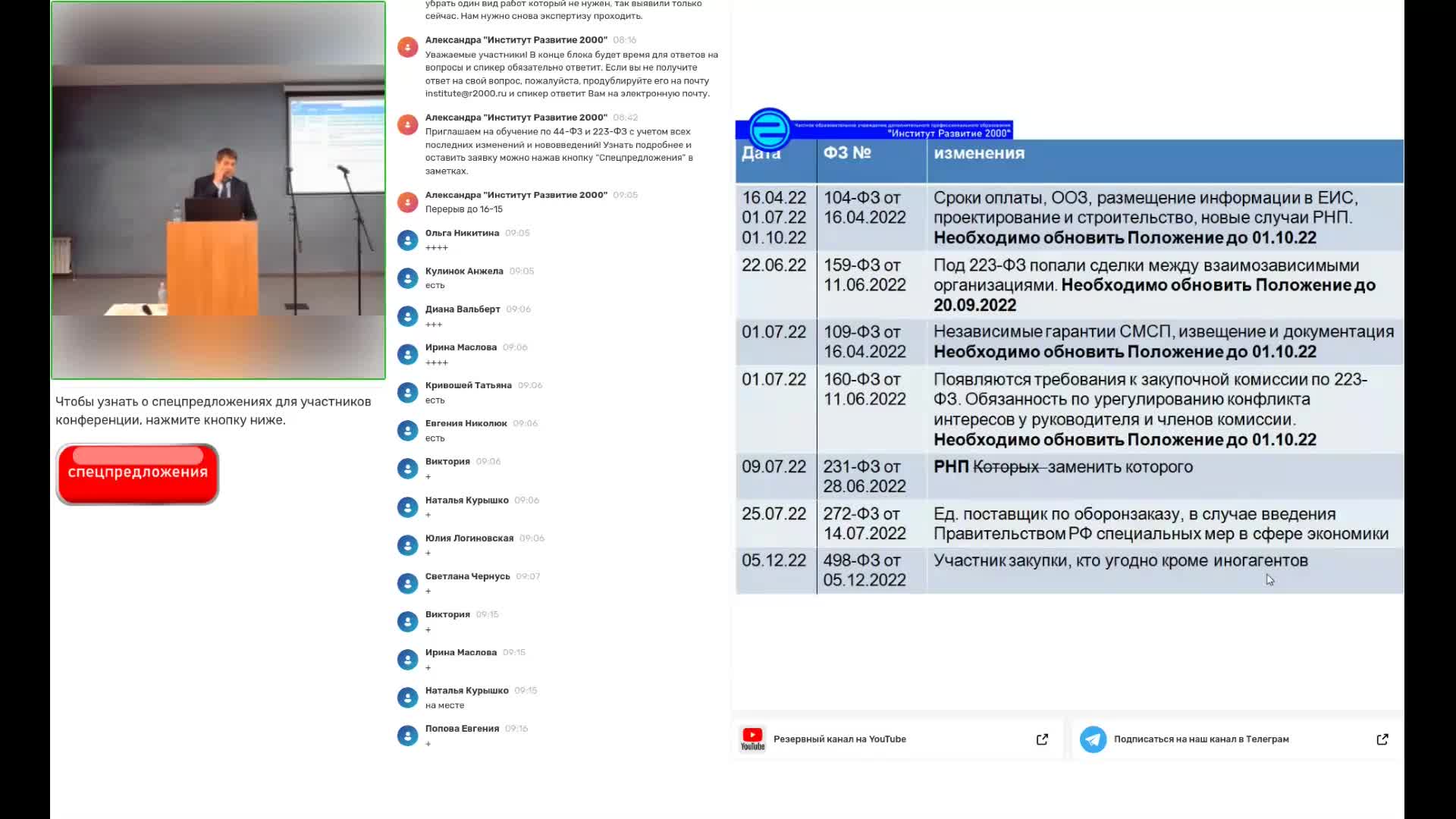Click the text about иноагентов in last row
Screen dimensions: 1456x819
point(1121,561)
